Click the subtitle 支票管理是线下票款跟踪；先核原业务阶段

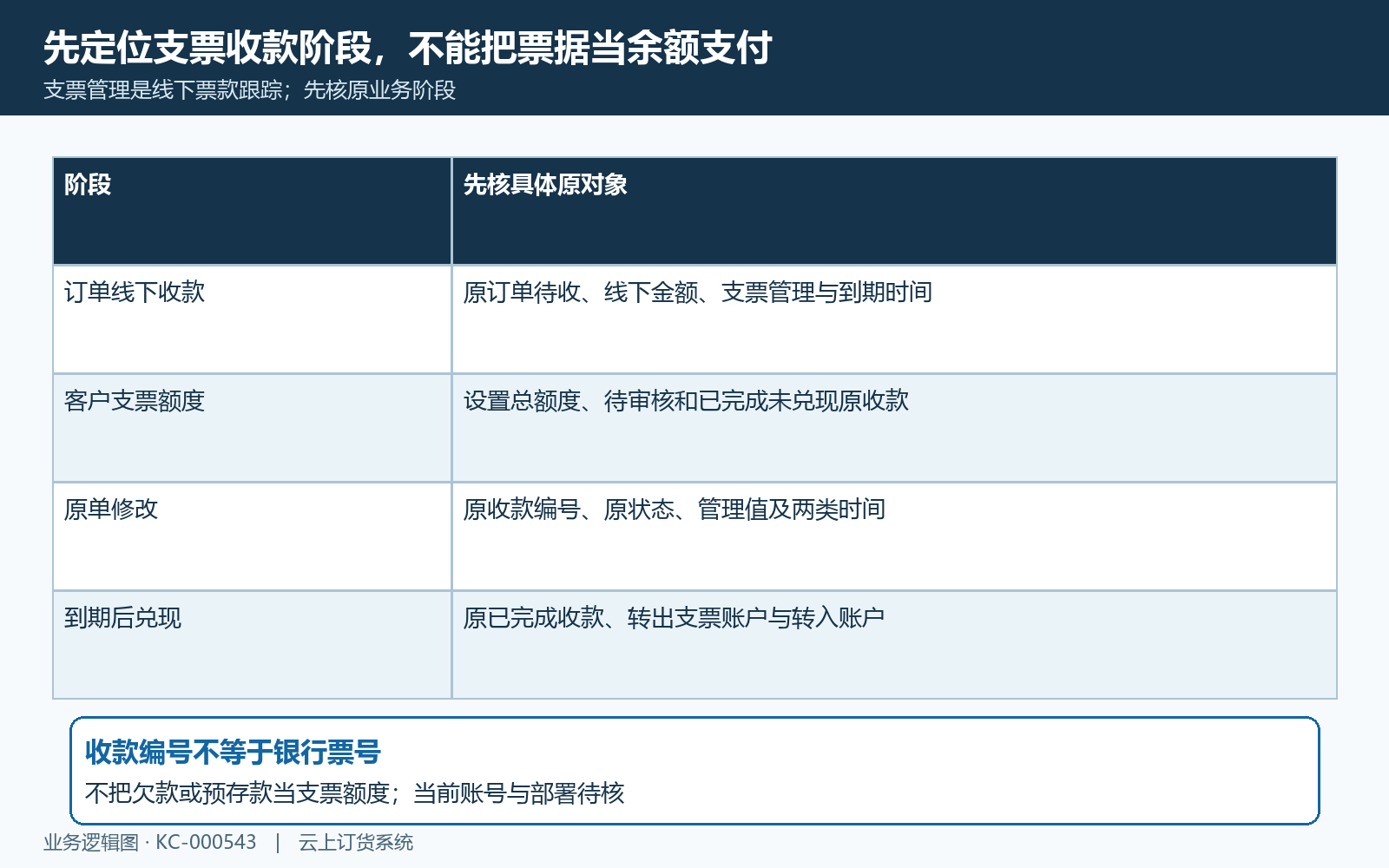point(249,90)
